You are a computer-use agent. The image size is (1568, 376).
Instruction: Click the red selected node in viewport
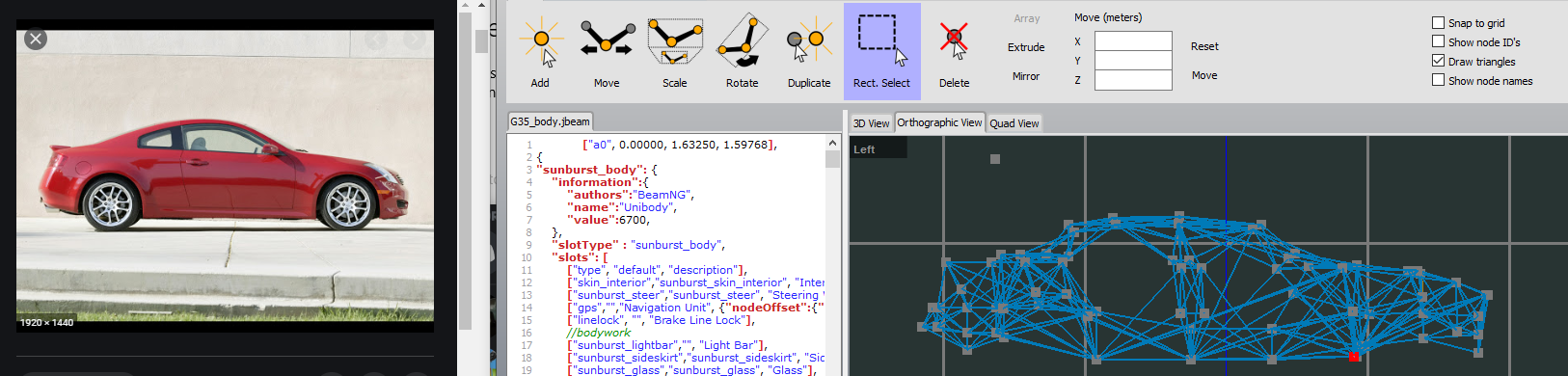(x=1354, y=357)
